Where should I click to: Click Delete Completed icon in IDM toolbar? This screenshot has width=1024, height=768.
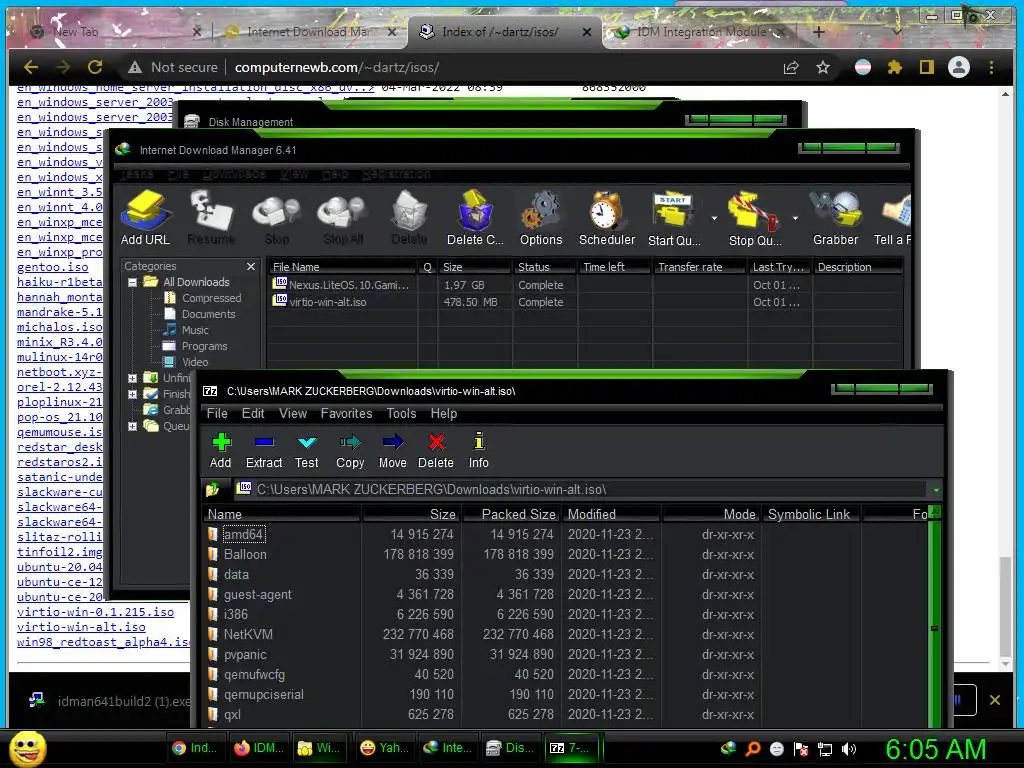(475, 218)
